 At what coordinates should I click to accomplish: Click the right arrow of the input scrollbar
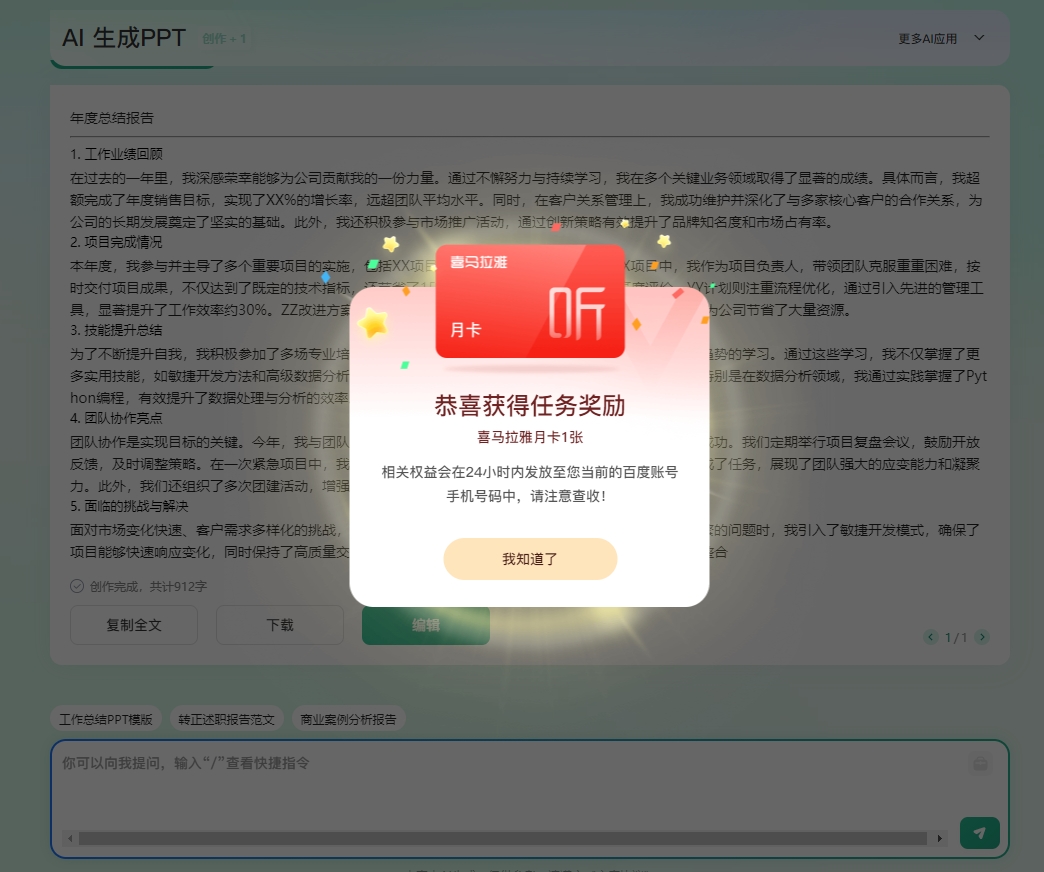click(x=939, y=836)
